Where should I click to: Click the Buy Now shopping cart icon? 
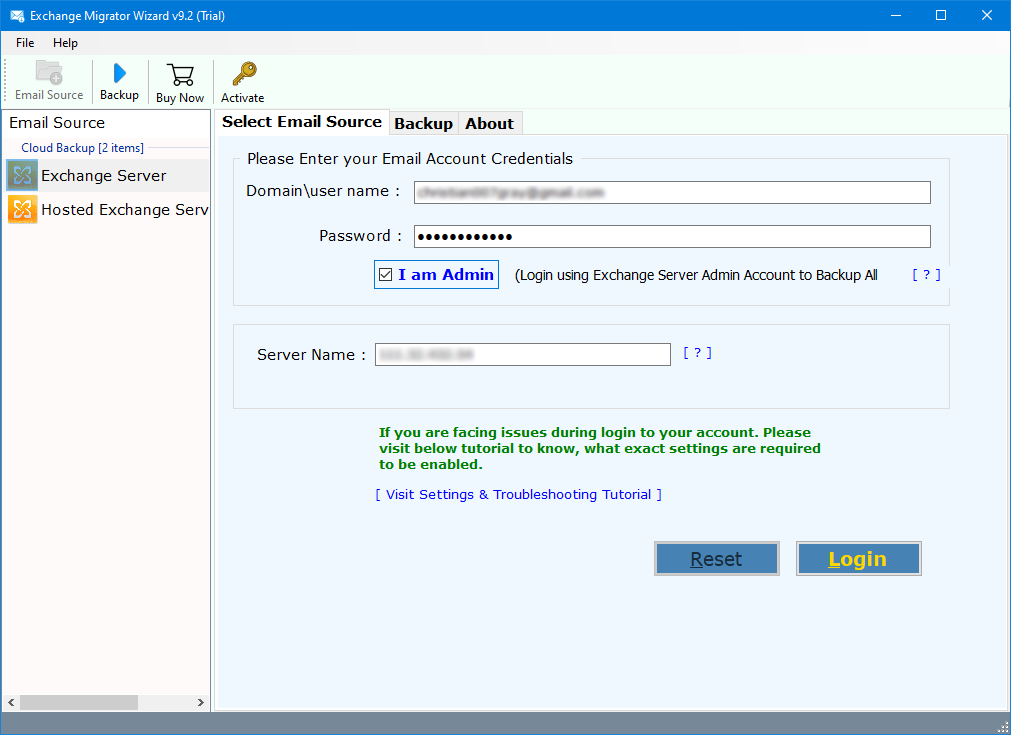180,75
